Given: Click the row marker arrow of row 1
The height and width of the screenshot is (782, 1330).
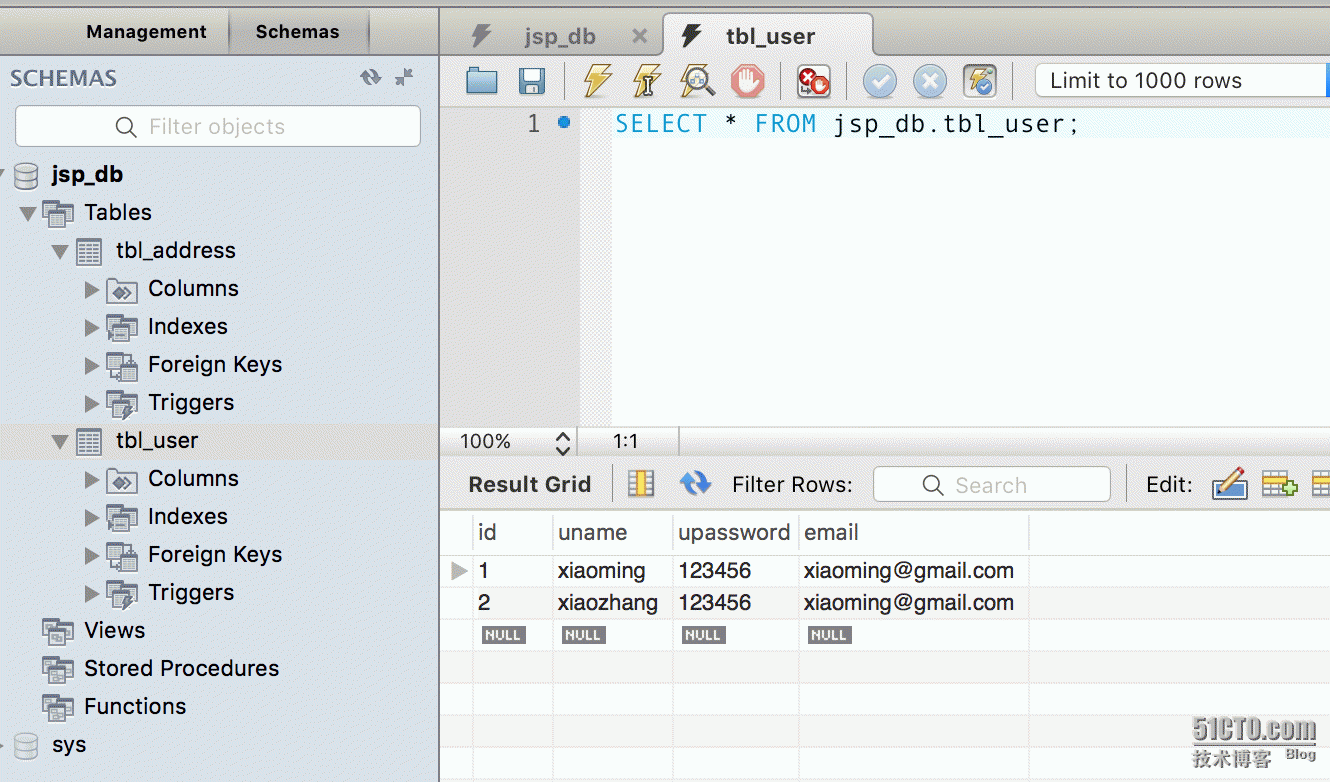Looking at the screenshot, I should [x=459, y=571].
